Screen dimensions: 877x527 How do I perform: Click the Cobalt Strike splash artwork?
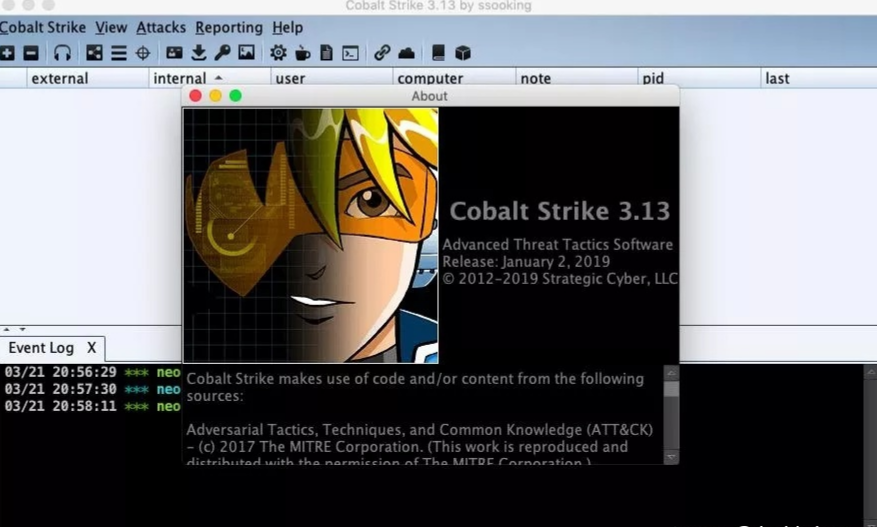(x=311, y=236)
